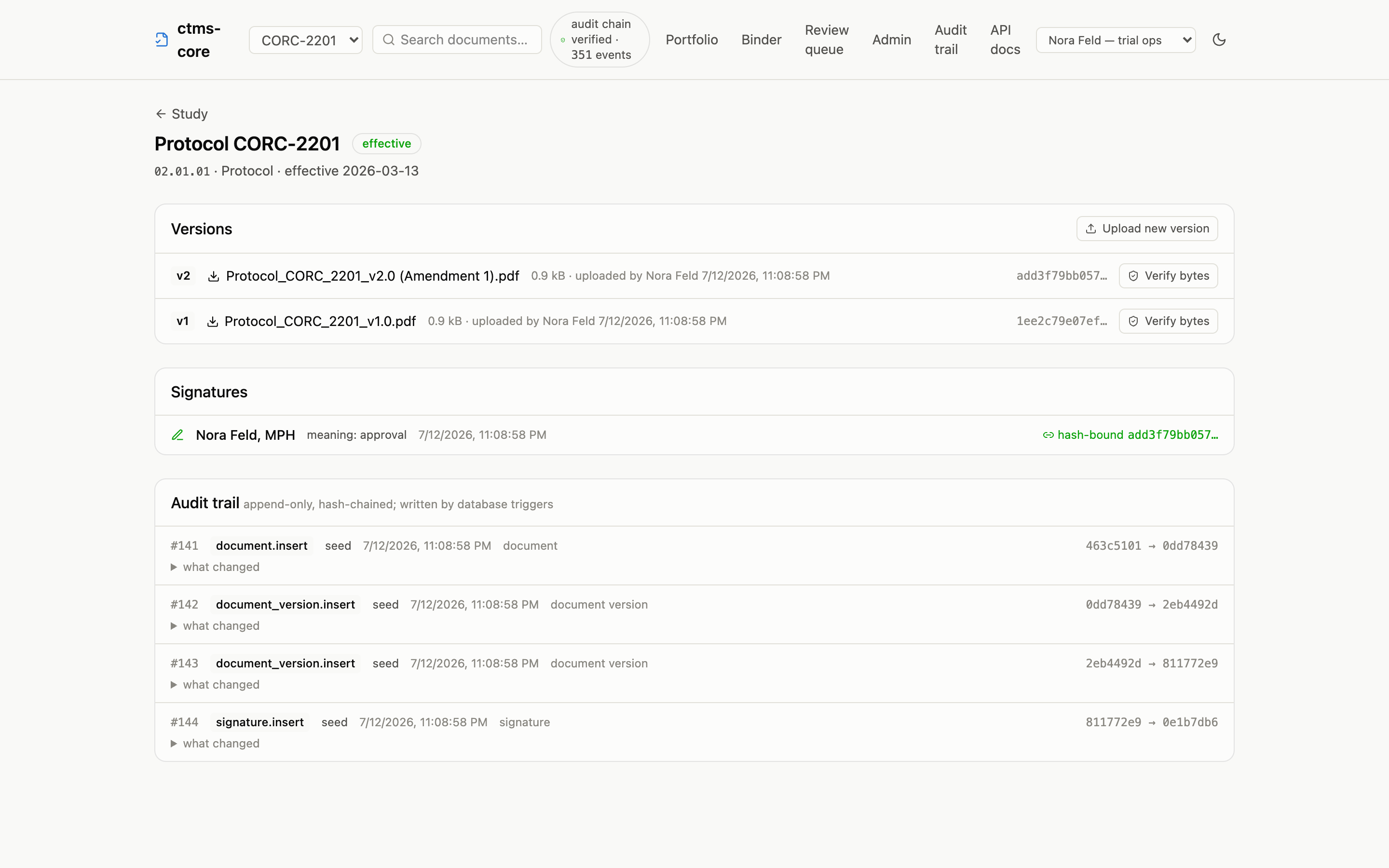
Task: Open API docs
Action: pyautogui.click(x=1005, y=40)
